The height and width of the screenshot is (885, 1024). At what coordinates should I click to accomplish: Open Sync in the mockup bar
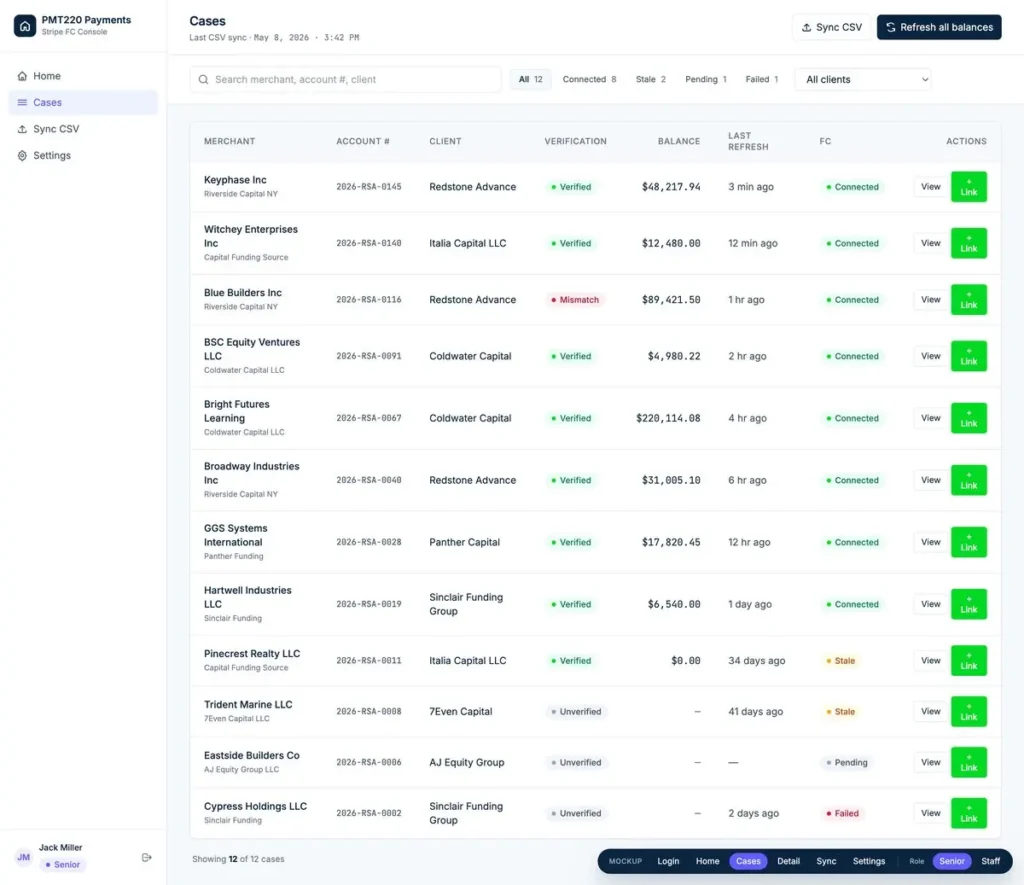825,861
